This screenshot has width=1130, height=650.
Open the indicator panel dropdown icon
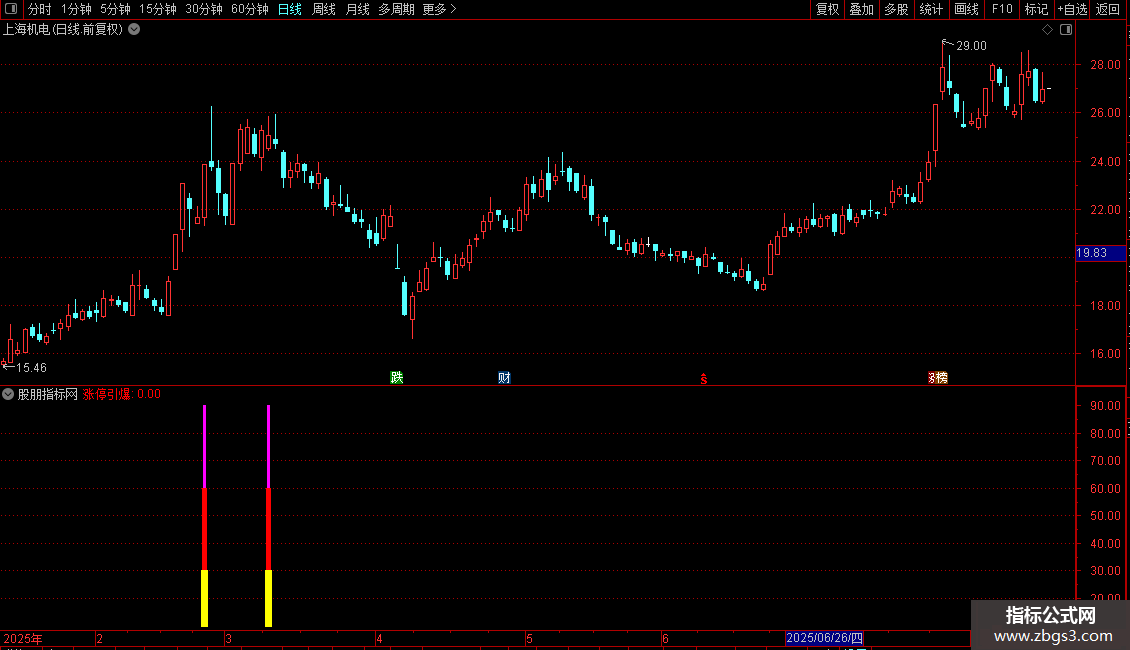[x=8, y=394]
